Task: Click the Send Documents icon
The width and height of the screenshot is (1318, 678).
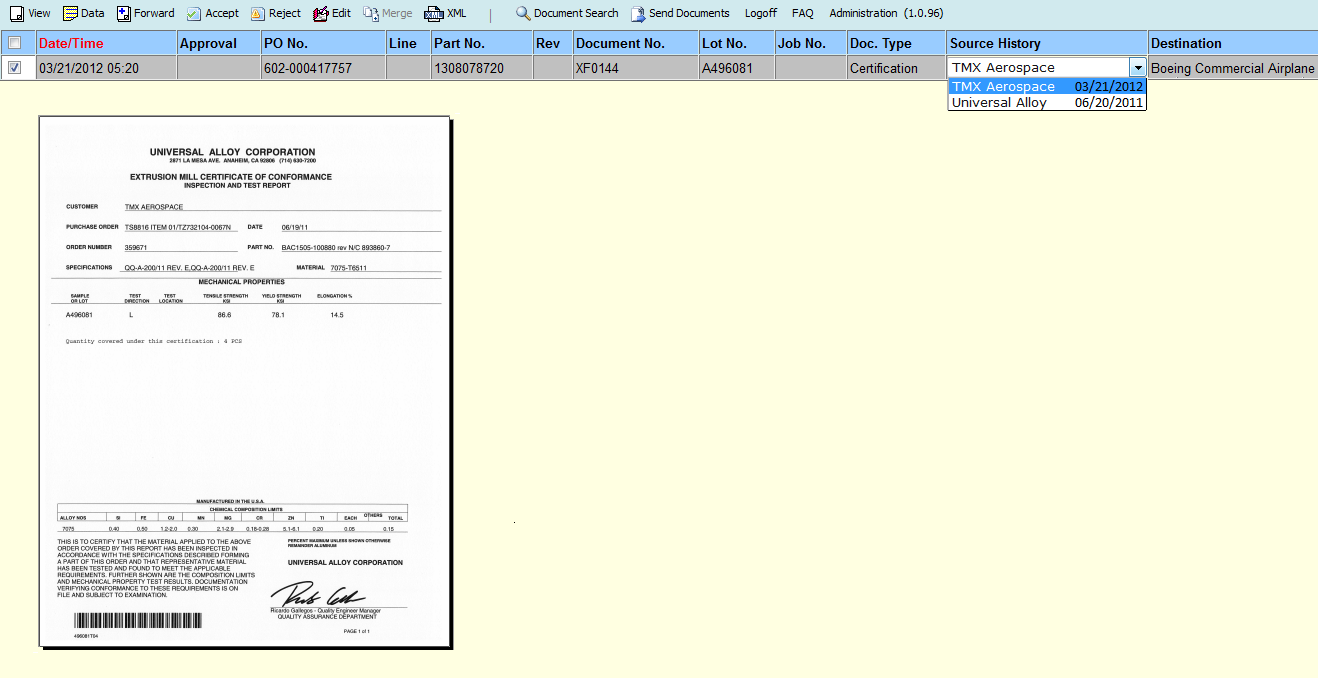Action: [x=638, y=14]
